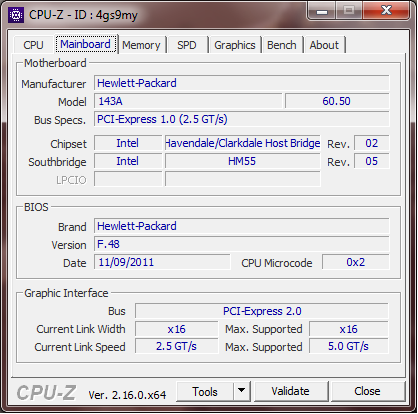Image resolution: width=418 pixels, height=414 pixels.
Task: Select the Mainboard tab
Action: pos(85,44)
